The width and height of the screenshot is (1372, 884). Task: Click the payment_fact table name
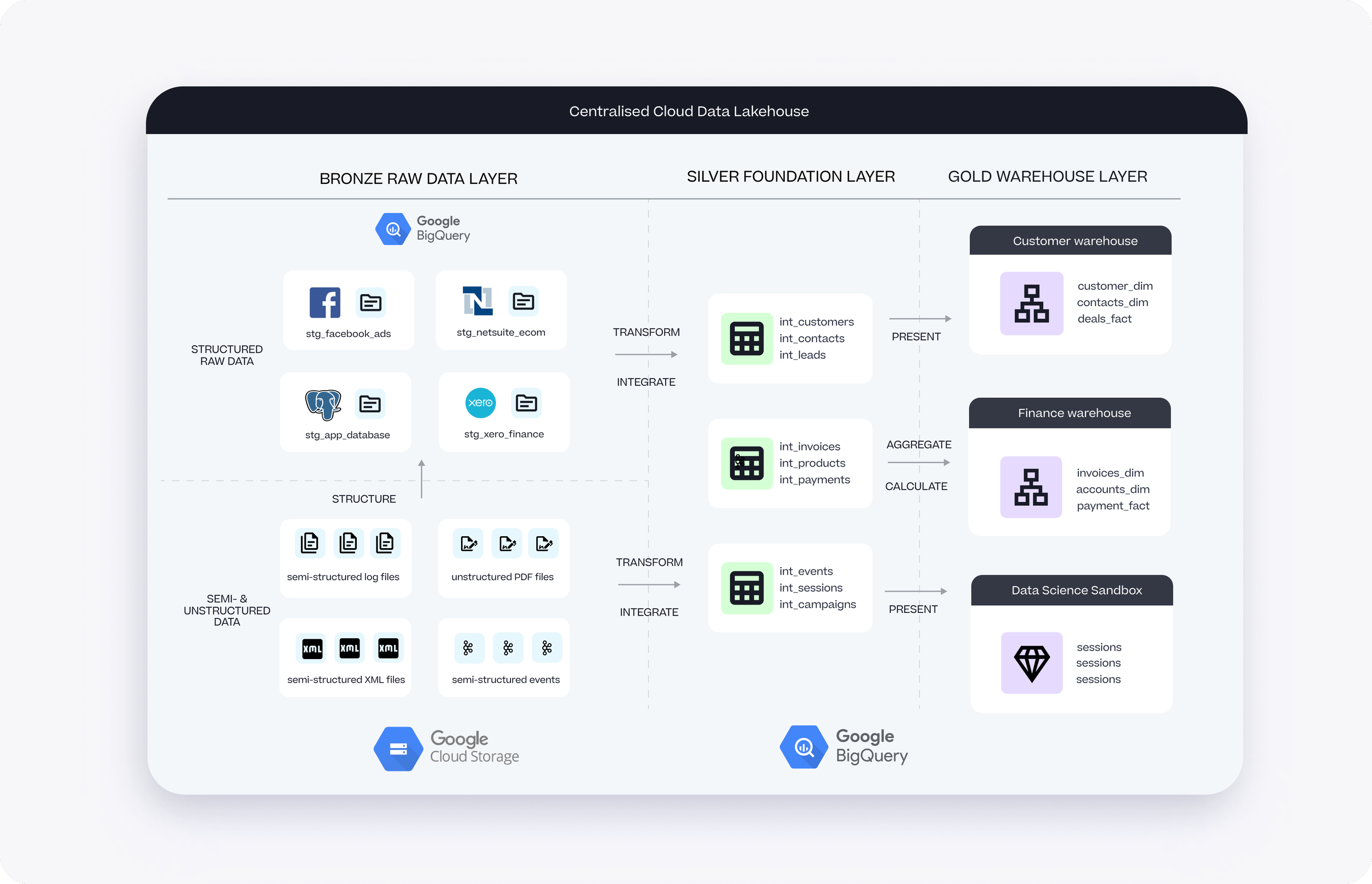click(x=1112, y=506)
